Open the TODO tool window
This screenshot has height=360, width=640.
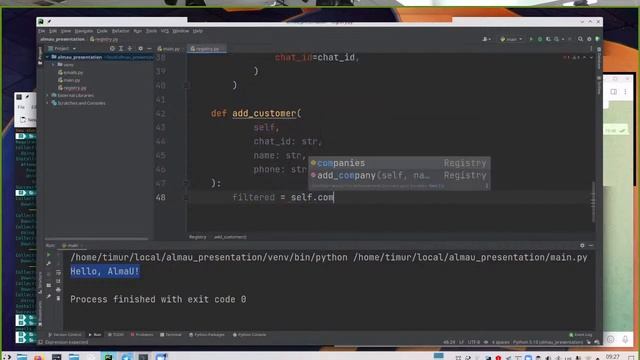pos(116,335)
